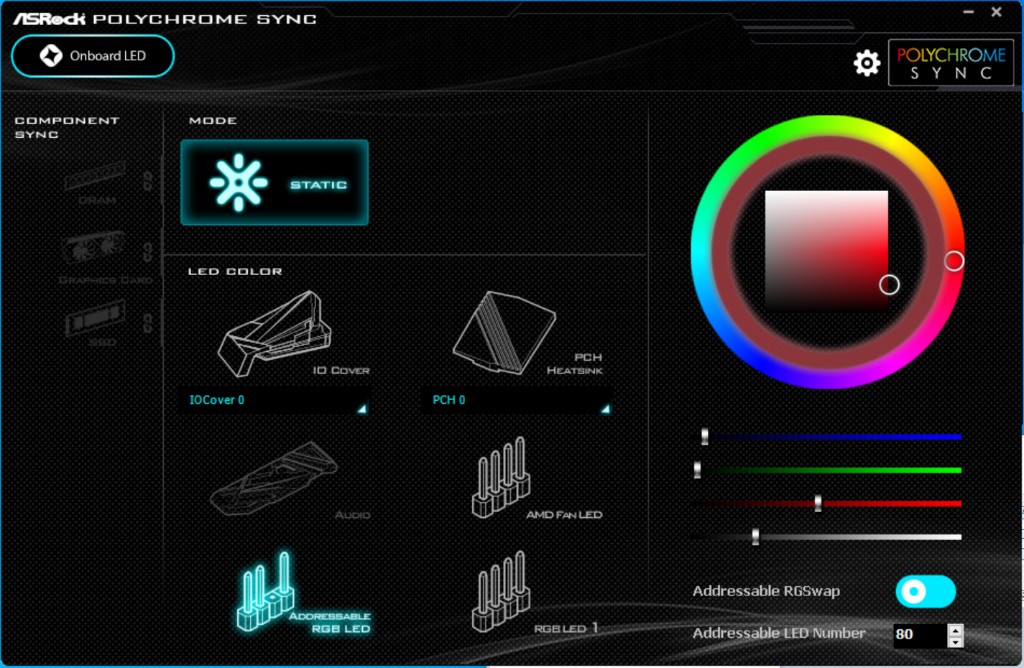The image size is (1024, 668).
Task: Click the saturation square picker marker
Action: pos(889,285)
